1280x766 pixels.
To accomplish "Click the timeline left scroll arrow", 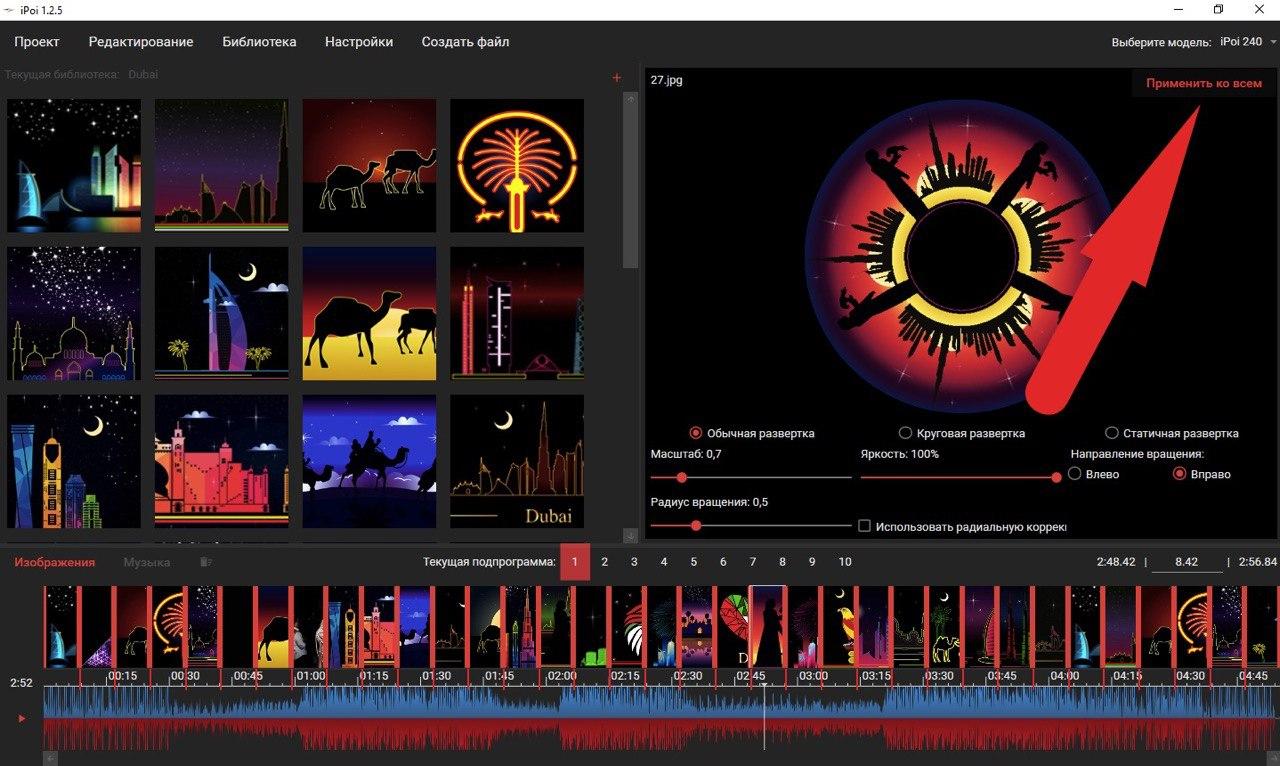I will [x=49, y=759].
